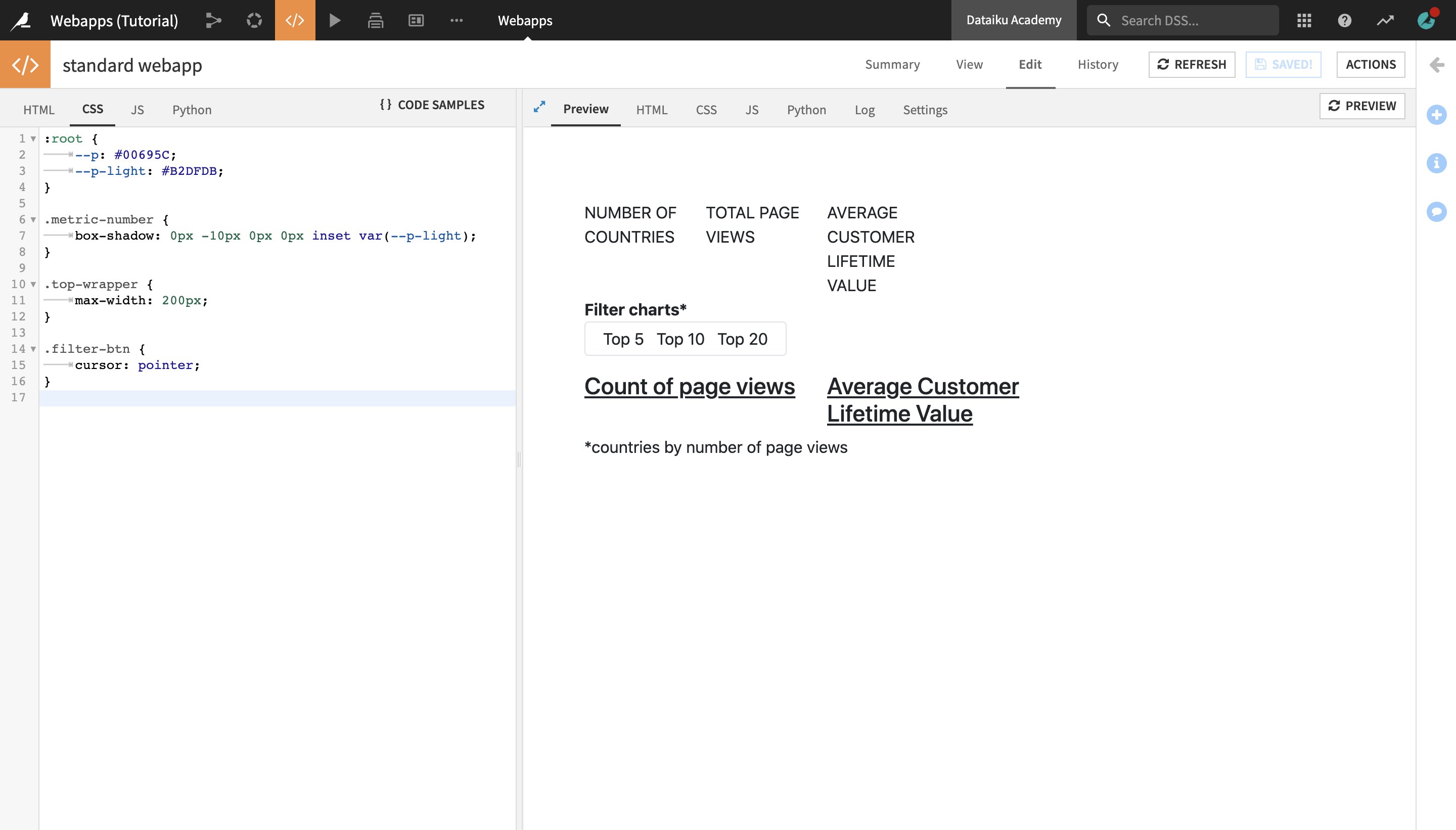Collapse the :root block on line 1

point(33,139)
